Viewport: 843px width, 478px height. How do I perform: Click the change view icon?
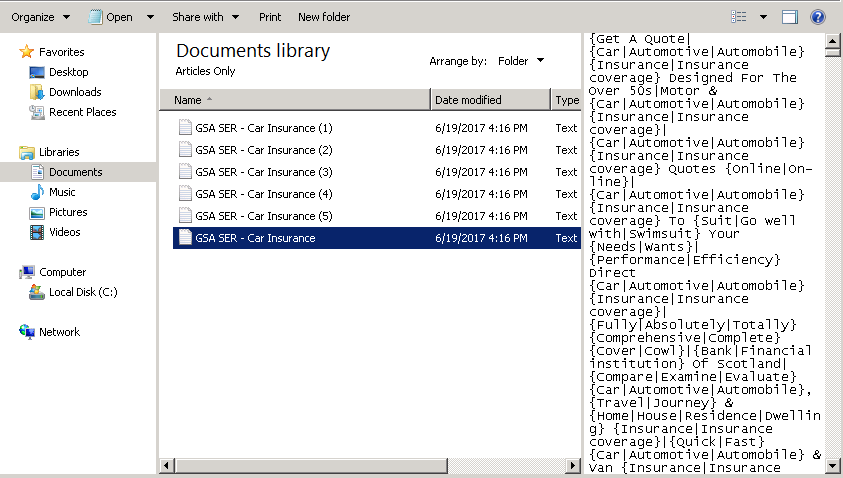coord(739,17)
